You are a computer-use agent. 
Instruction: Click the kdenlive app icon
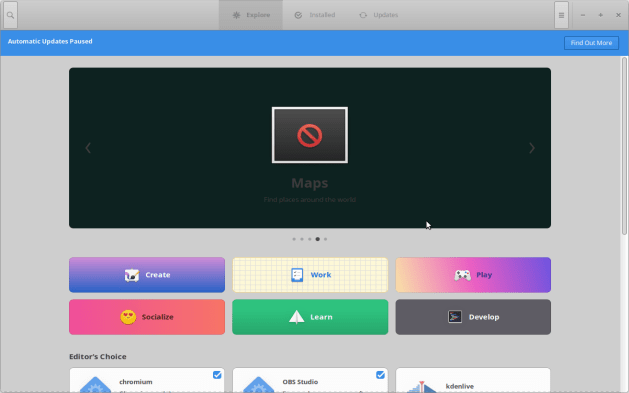click(421, 387)
